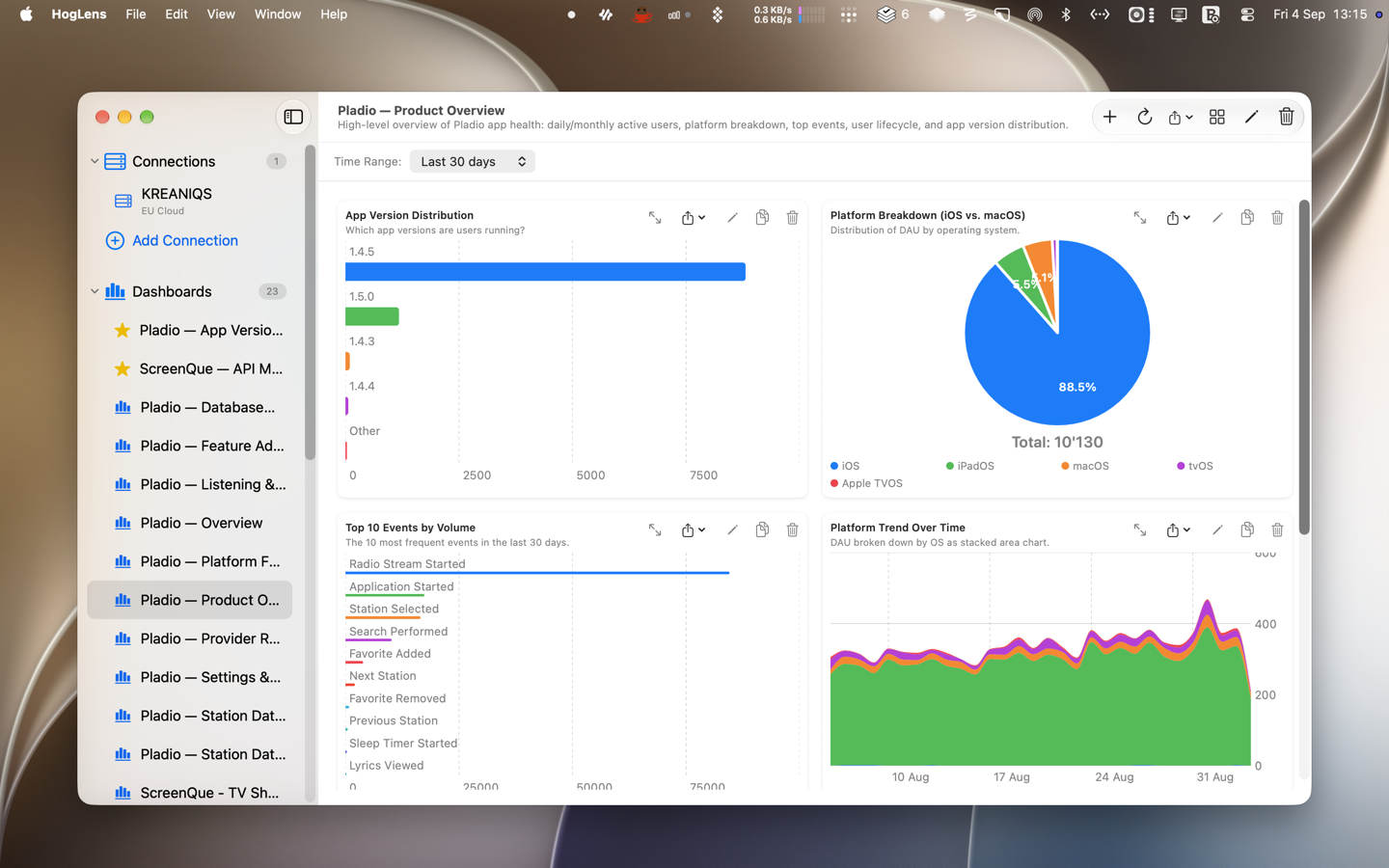Viewport: 1389px width, 868px height.
Task: Toggle the iOS legend entry
Action: [x=845, y=466]
